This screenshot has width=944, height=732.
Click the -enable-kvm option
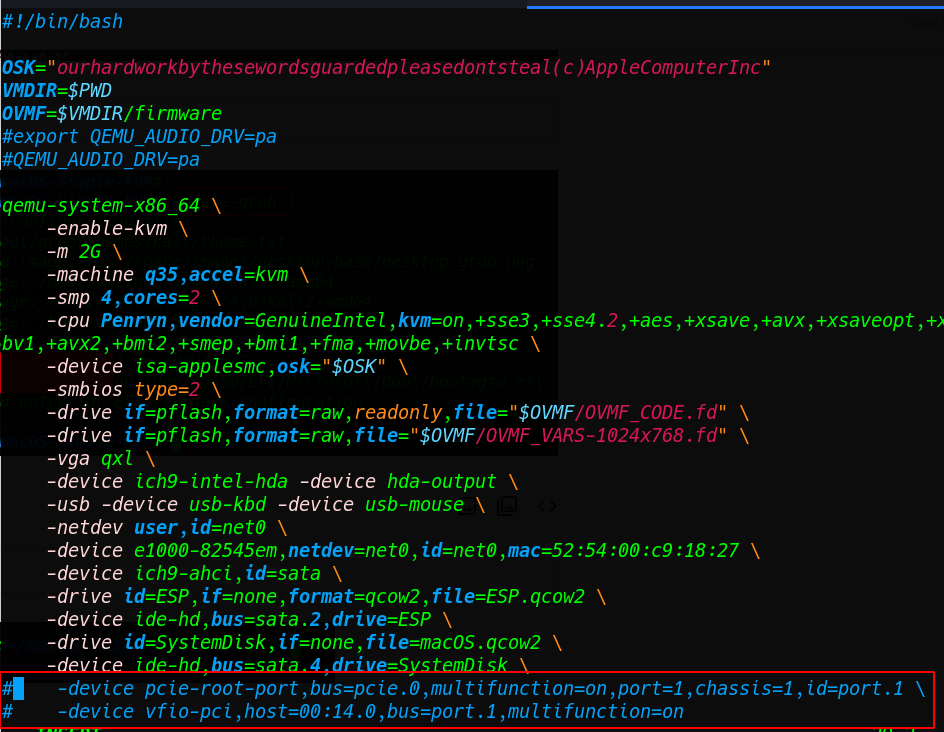[106, 229]
